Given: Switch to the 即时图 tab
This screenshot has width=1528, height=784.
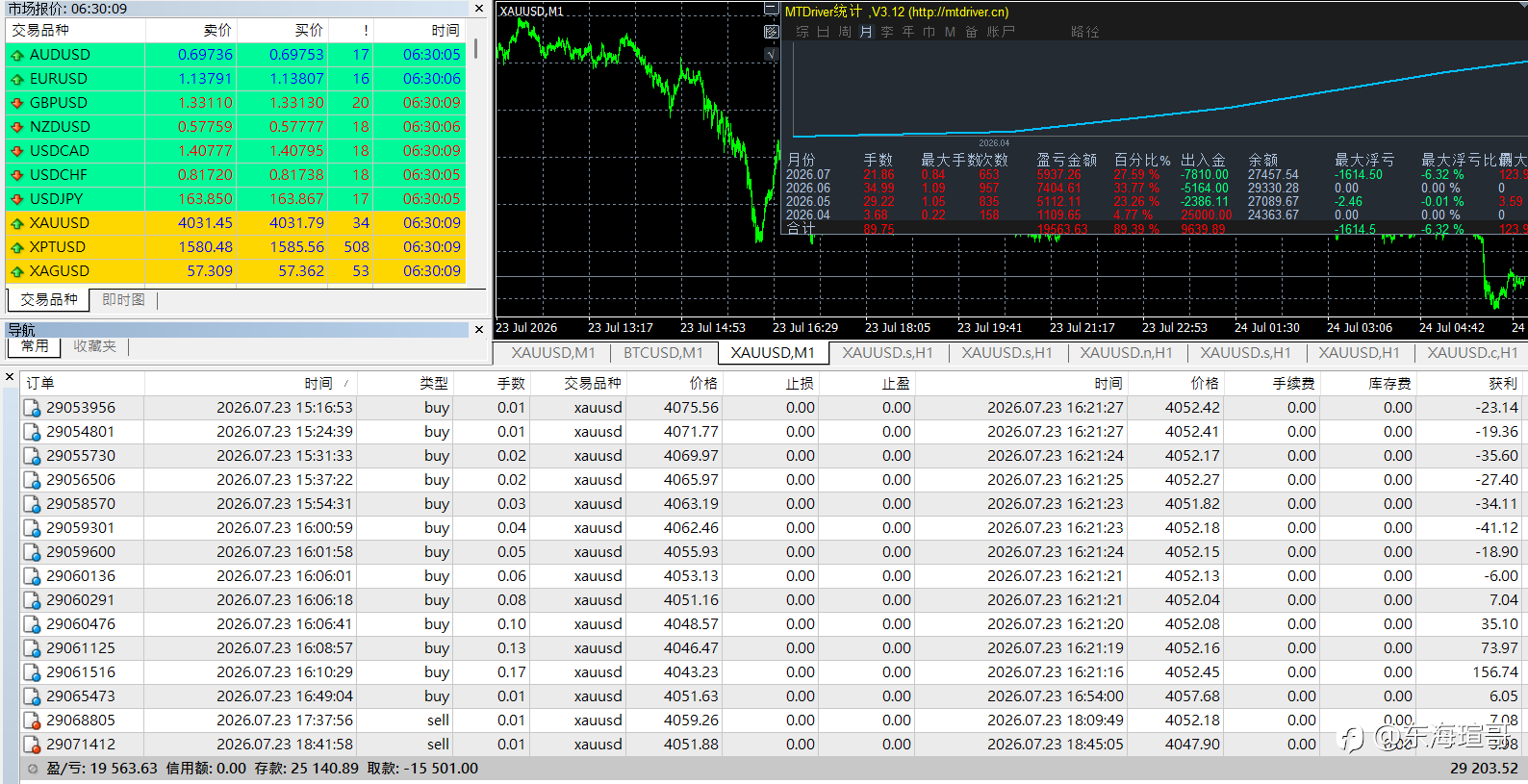Looking at the screenshot, I should (x=123, y=300).
